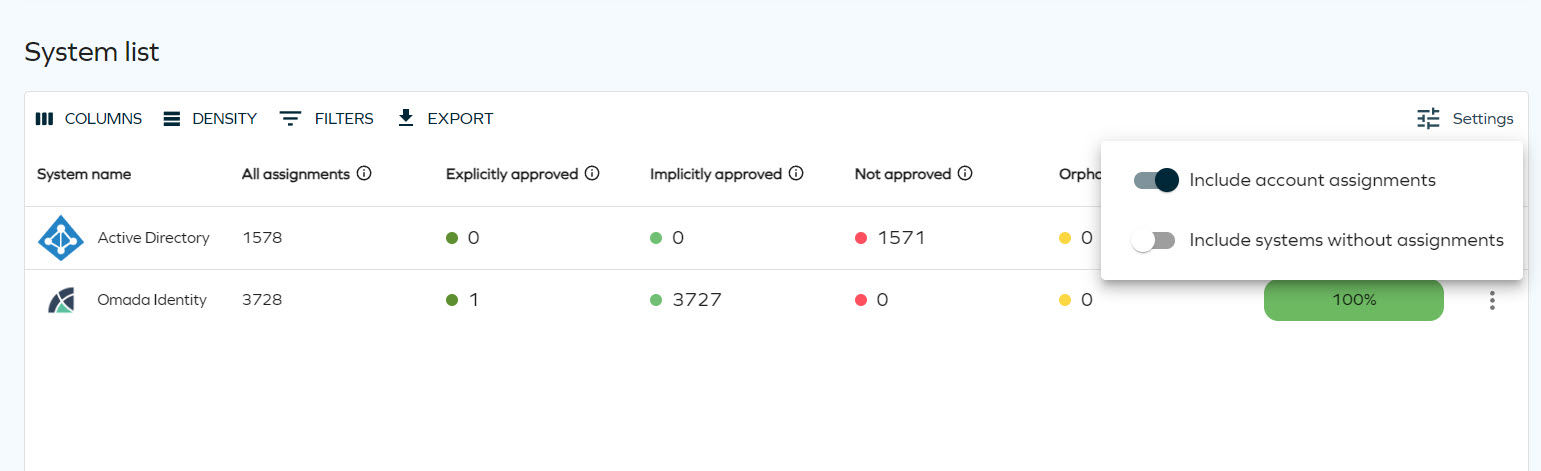Click info icon beside Explicitly approved

592,174
